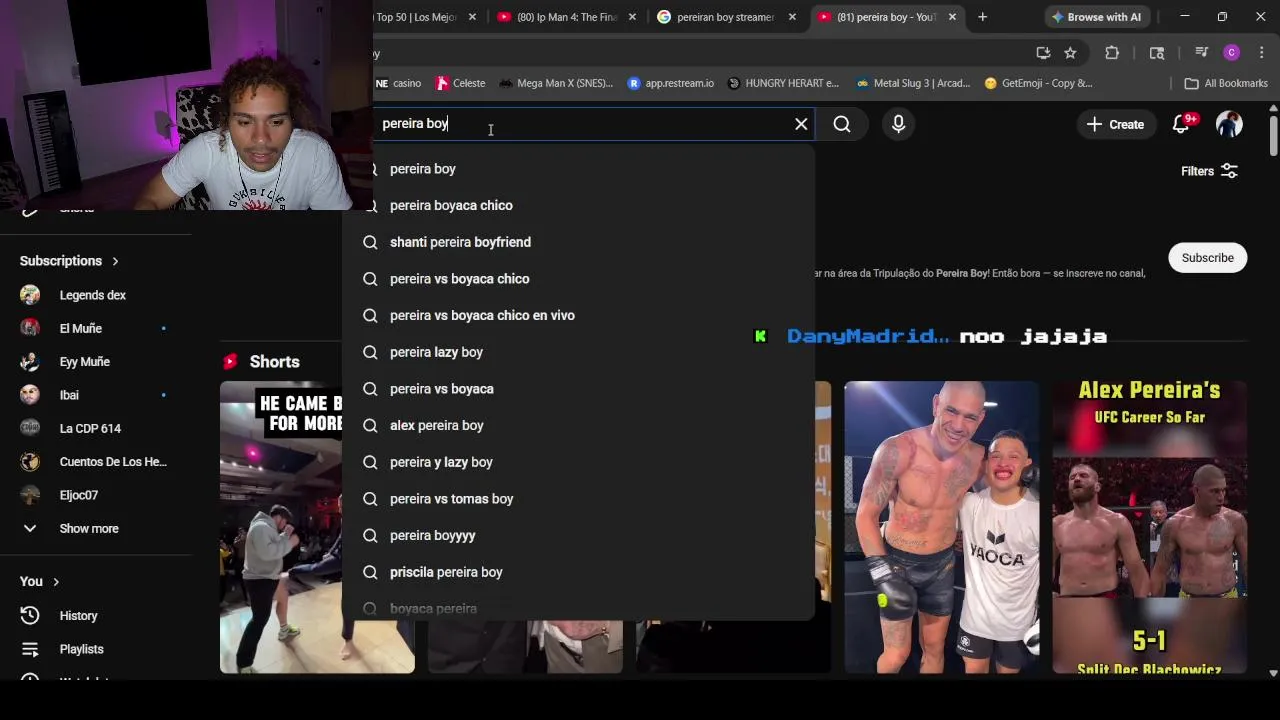Switch to 'Top 50 | Los Mejor' browser tab
This screenshot has width=1280, height=720.
click(x=417, y=17)
